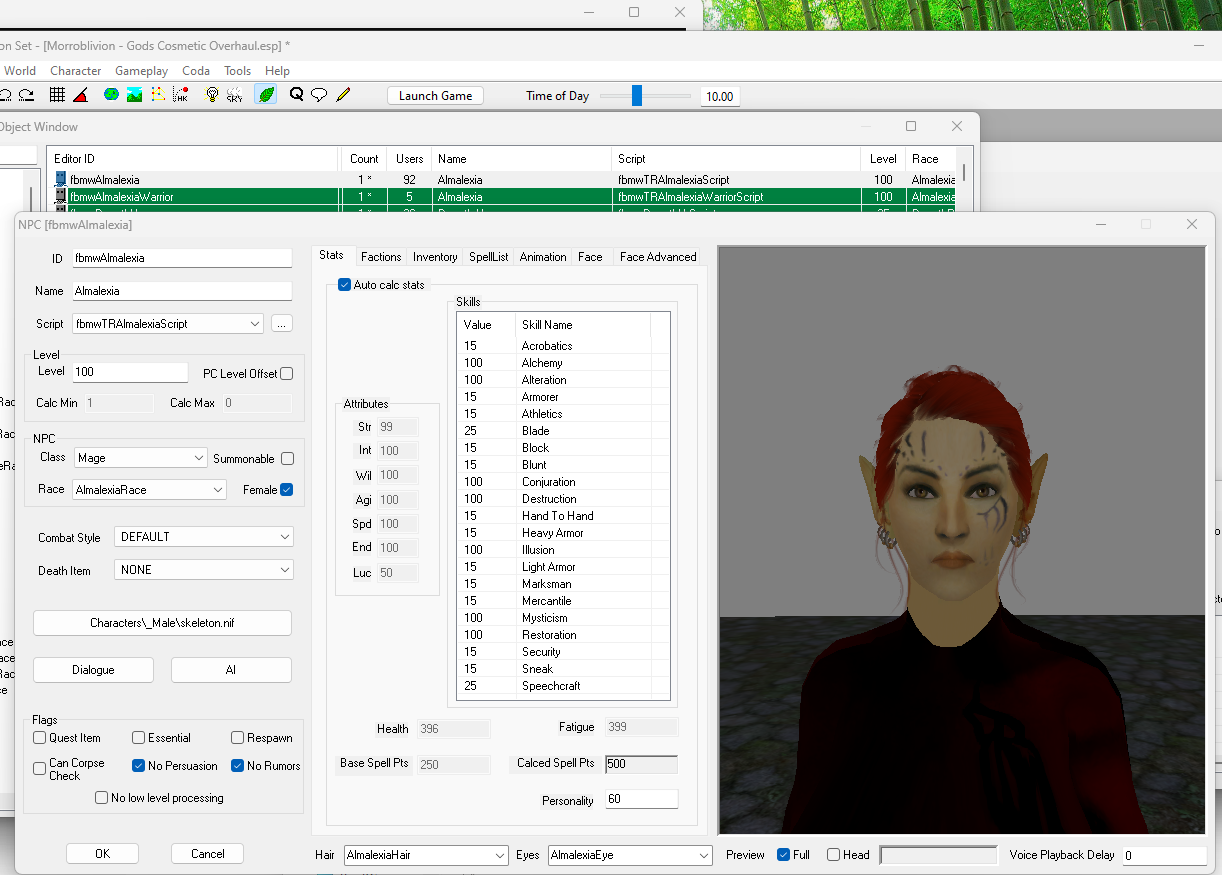Enable PC Level Offset checkbox
The width and height of the screenshot is (1222, 875).
[287, 374]
